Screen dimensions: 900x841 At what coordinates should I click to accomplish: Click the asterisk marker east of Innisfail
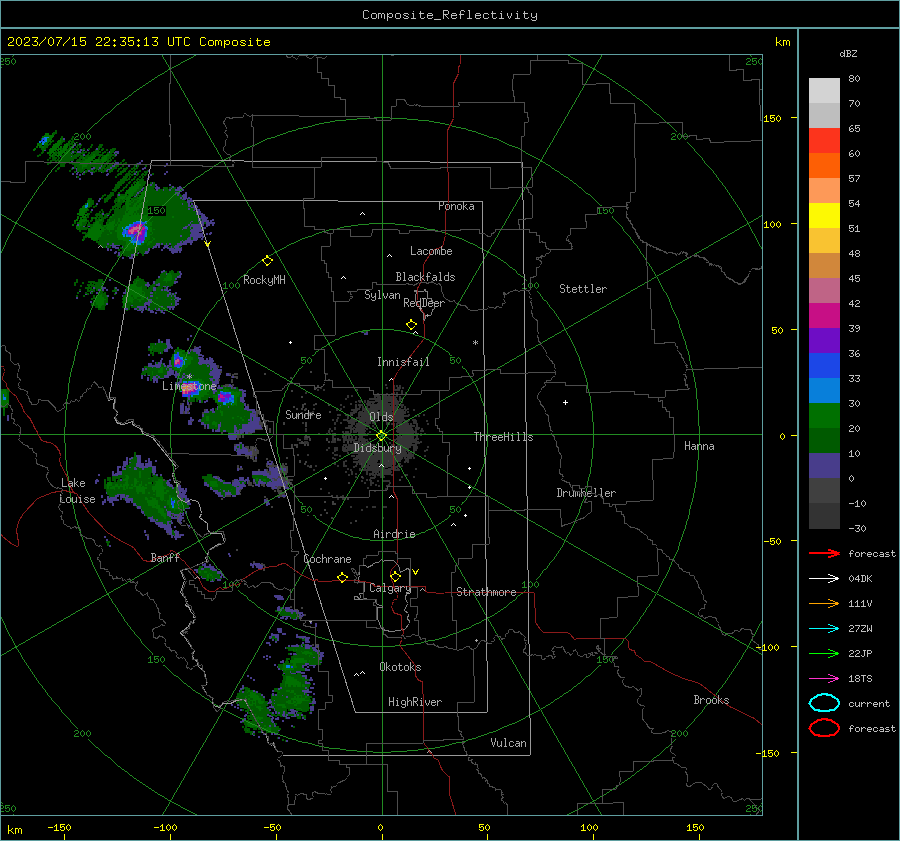click(475, 343)
